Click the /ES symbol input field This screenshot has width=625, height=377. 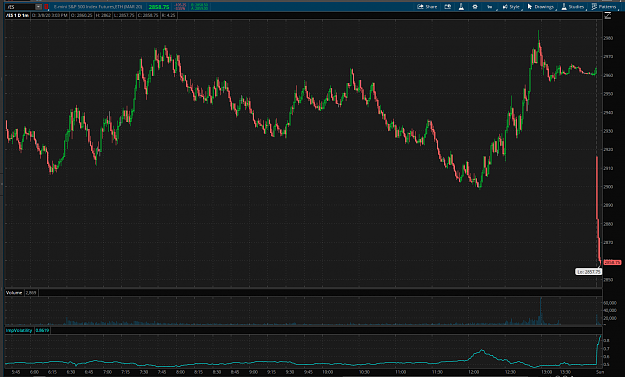point(19,7)
